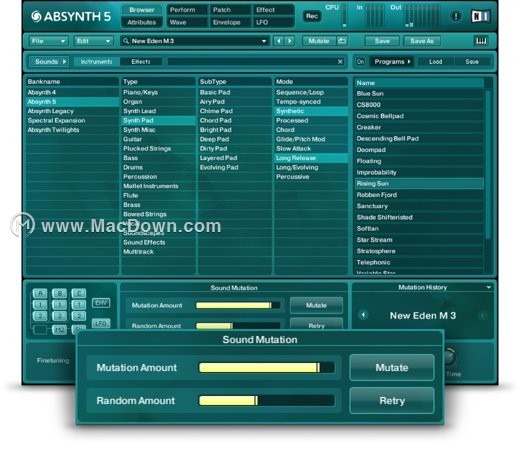520x450 pixels.
Task: Click the Save As button
Action: tap(422, 41)
